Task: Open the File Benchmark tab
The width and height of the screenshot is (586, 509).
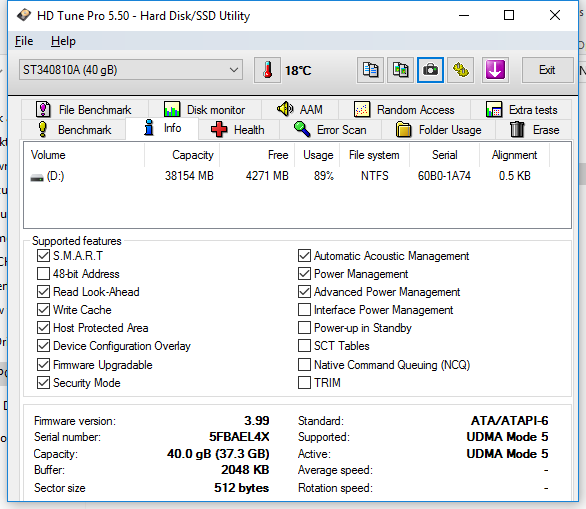Action: pyautogui.click(x=84, y=109)
